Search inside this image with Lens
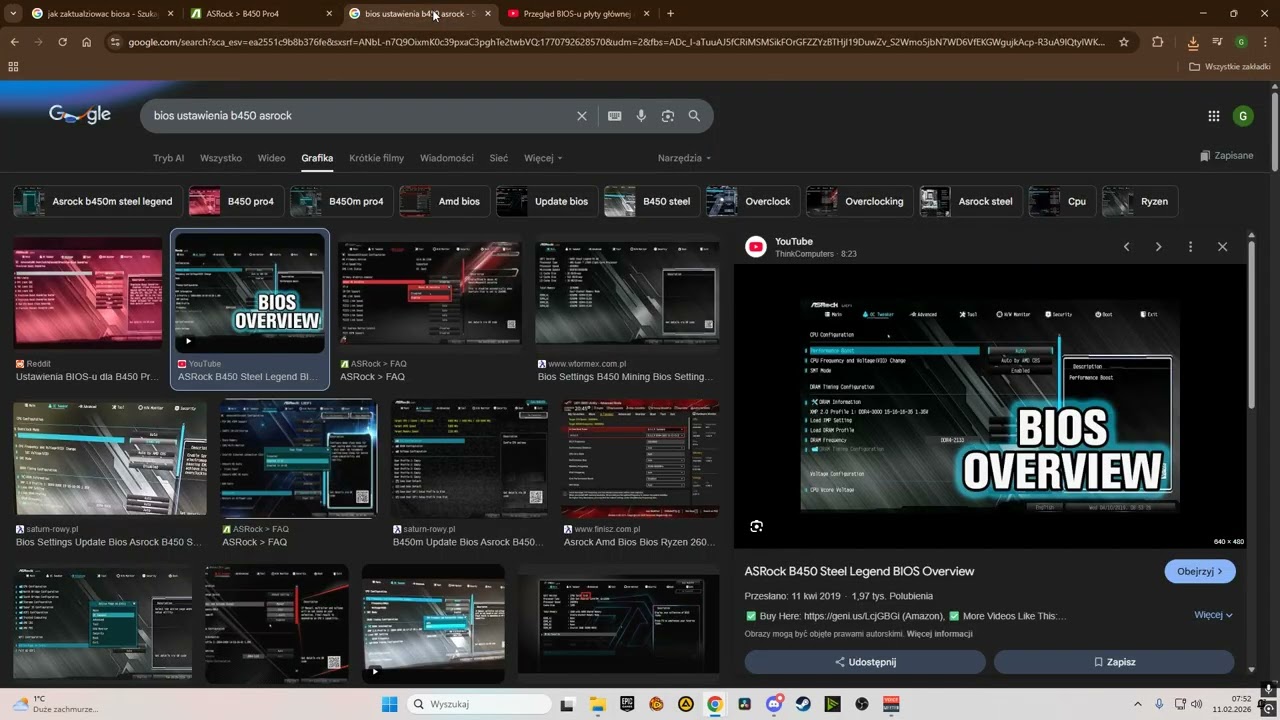 (757, 526)
